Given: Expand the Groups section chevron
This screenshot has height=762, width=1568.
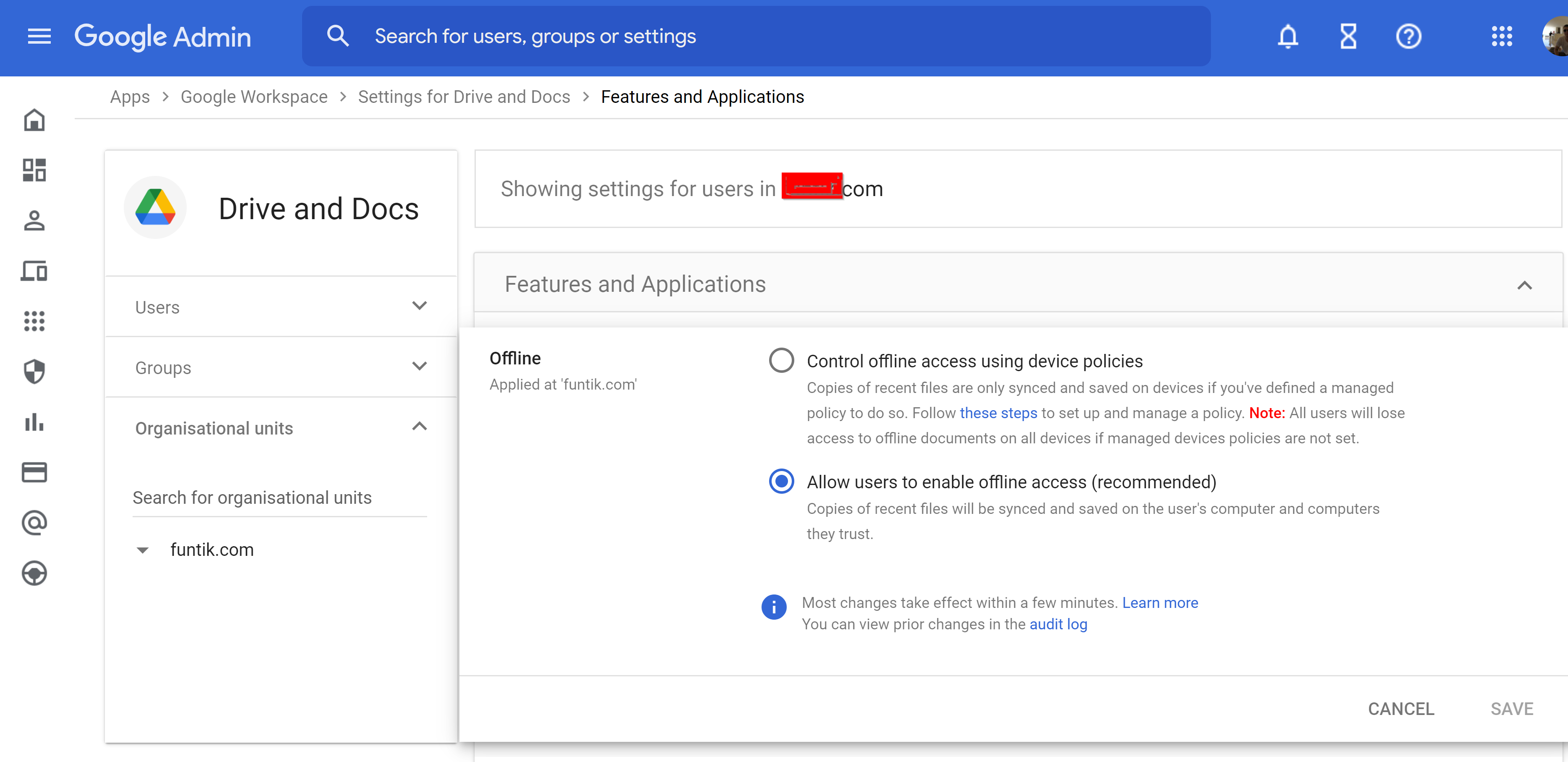Looking at the screenshot, I should tap(420, 366).
